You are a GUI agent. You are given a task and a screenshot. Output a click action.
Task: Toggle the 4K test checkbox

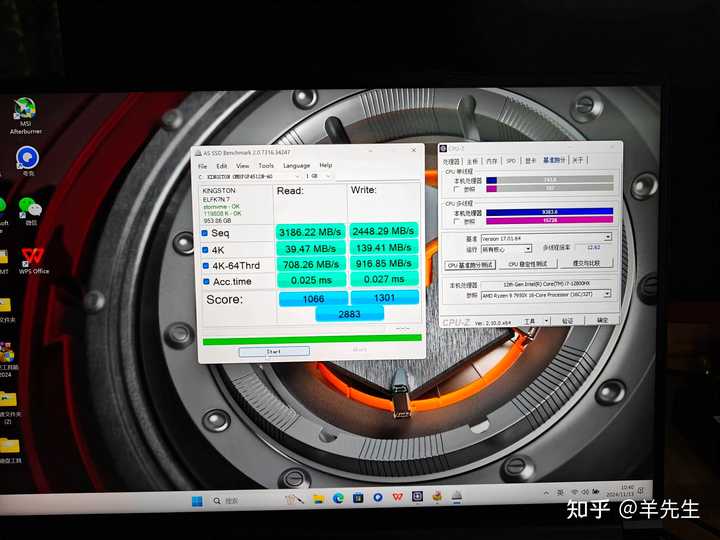click(205, 250)
